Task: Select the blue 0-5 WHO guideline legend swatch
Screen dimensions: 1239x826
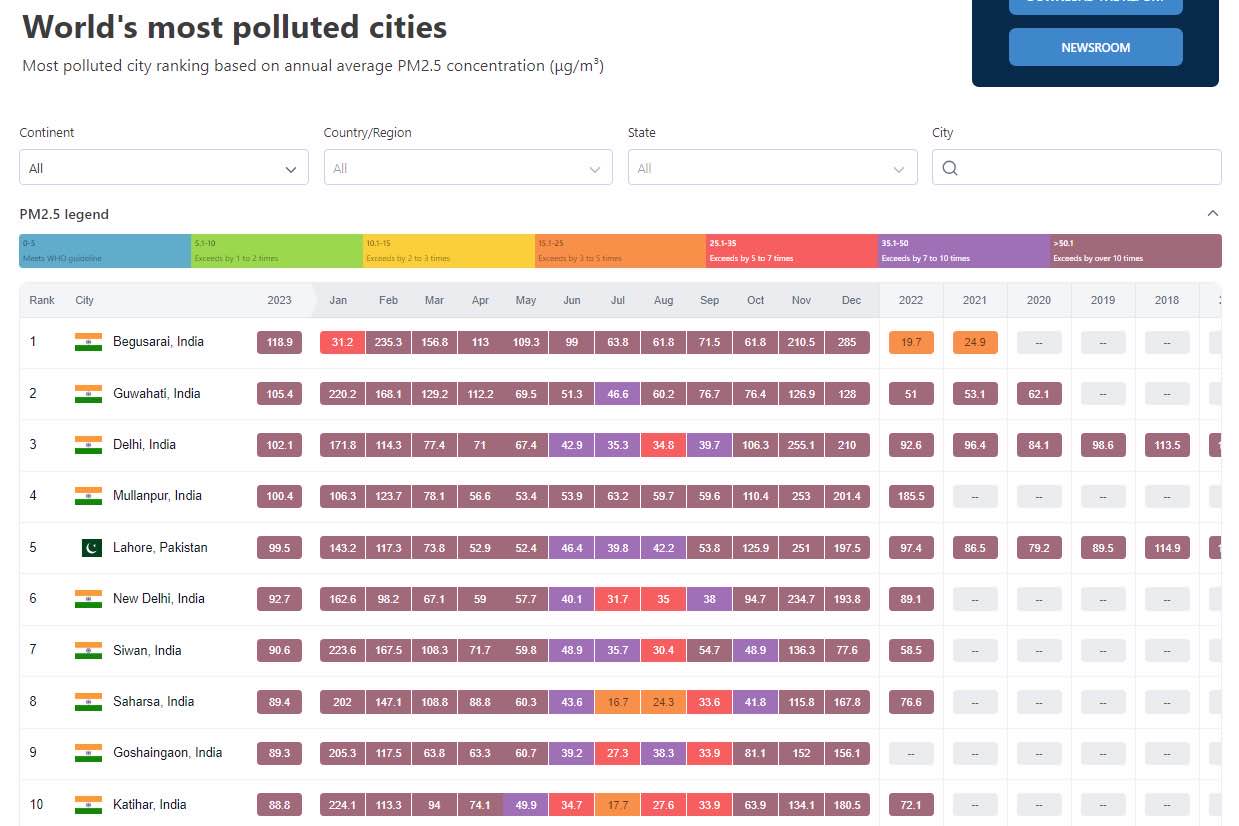Action: point(105,251)
